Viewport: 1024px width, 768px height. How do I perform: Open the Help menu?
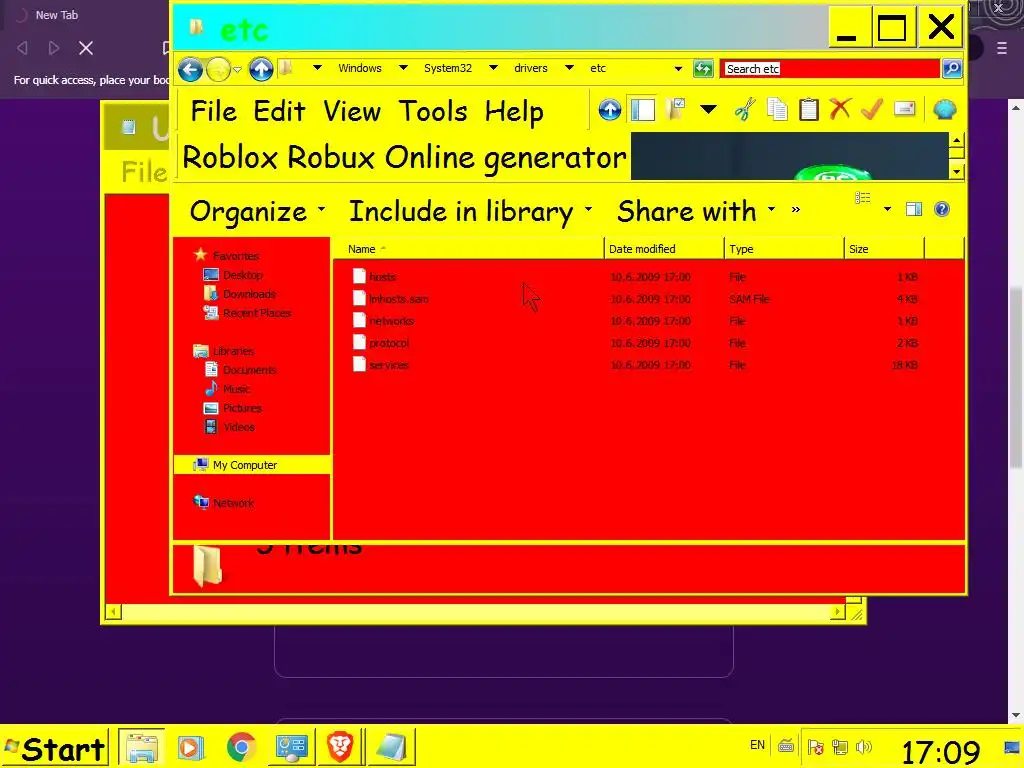(514, 112)
